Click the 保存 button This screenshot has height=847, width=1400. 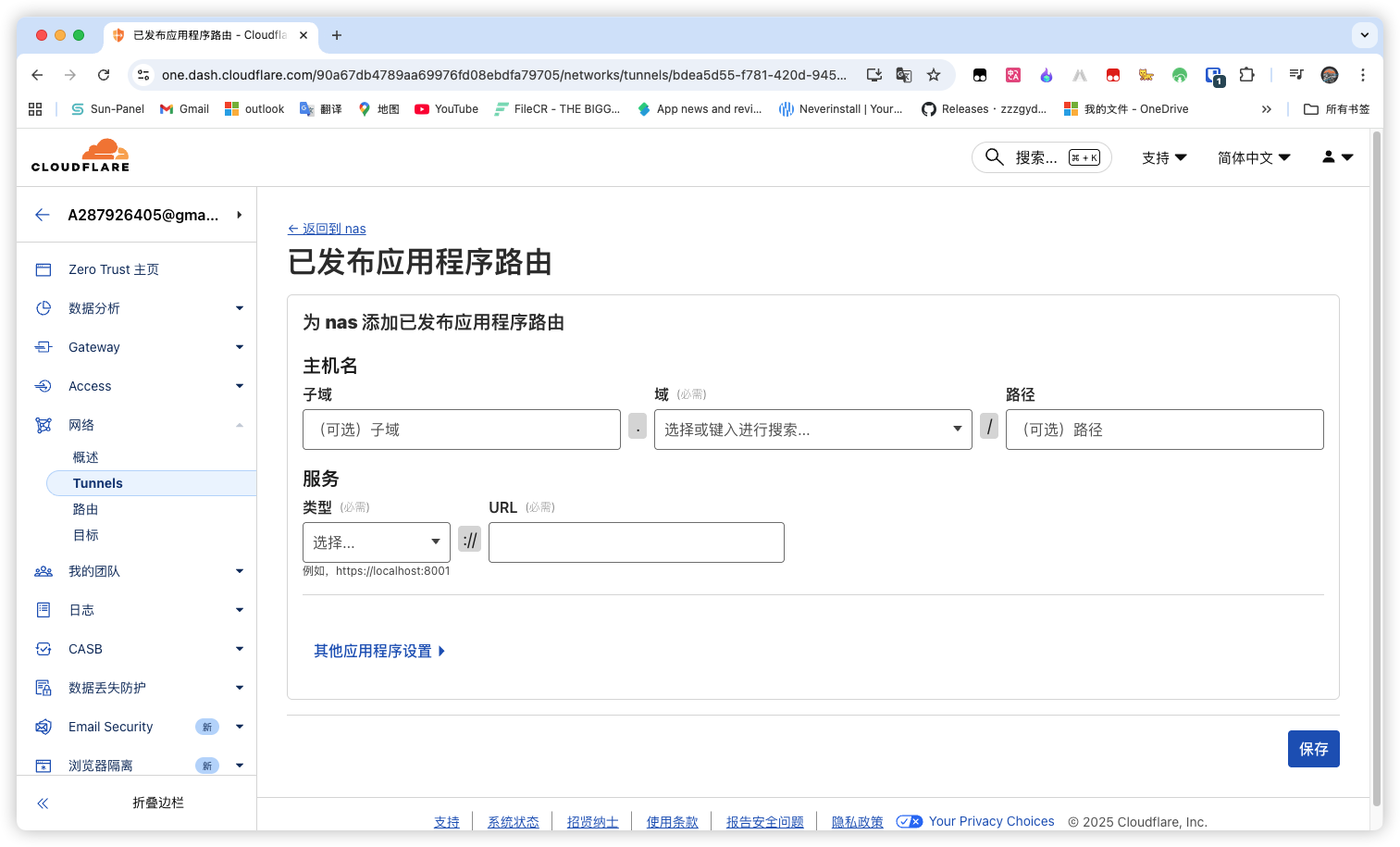pyautogui.click(x=1313, y=749)
